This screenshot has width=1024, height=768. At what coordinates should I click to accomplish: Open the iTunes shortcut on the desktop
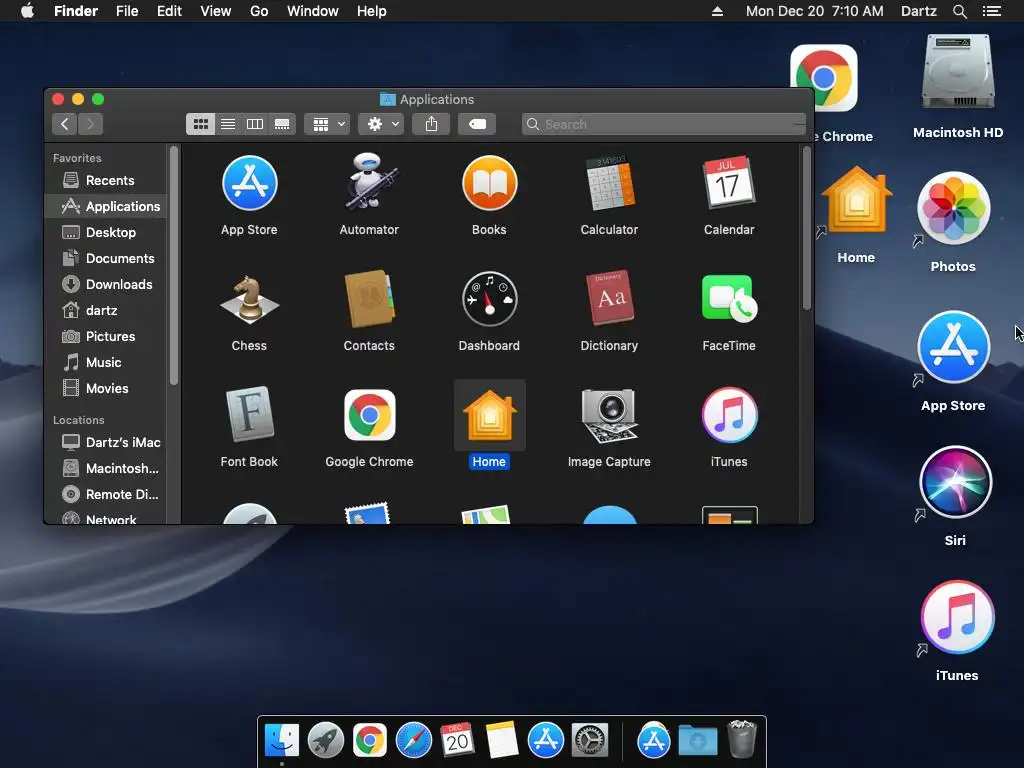point(957,617)
